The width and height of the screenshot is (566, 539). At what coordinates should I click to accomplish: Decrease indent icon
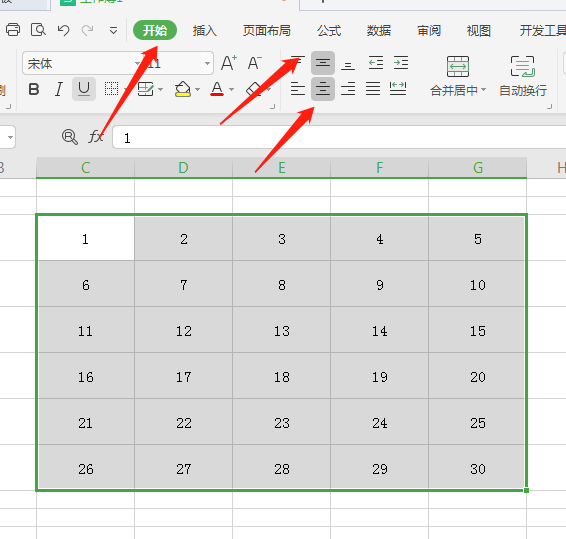coord(376,63)
